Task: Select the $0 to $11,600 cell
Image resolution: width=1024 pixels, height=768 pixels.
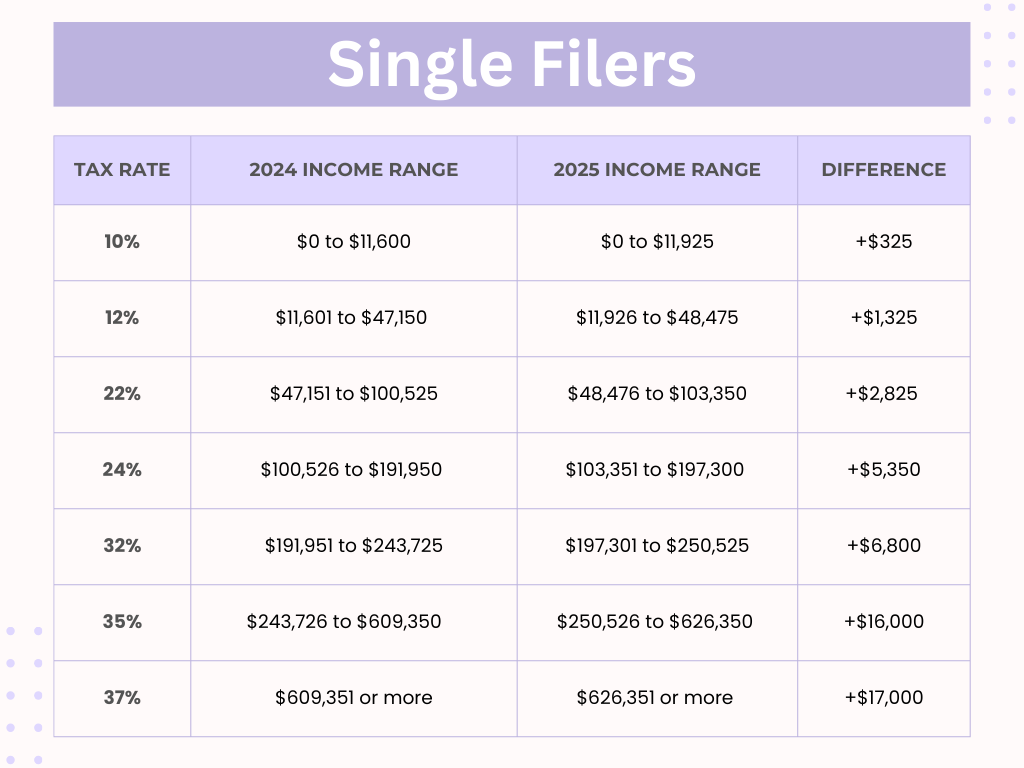Action: tap(354, 242)
